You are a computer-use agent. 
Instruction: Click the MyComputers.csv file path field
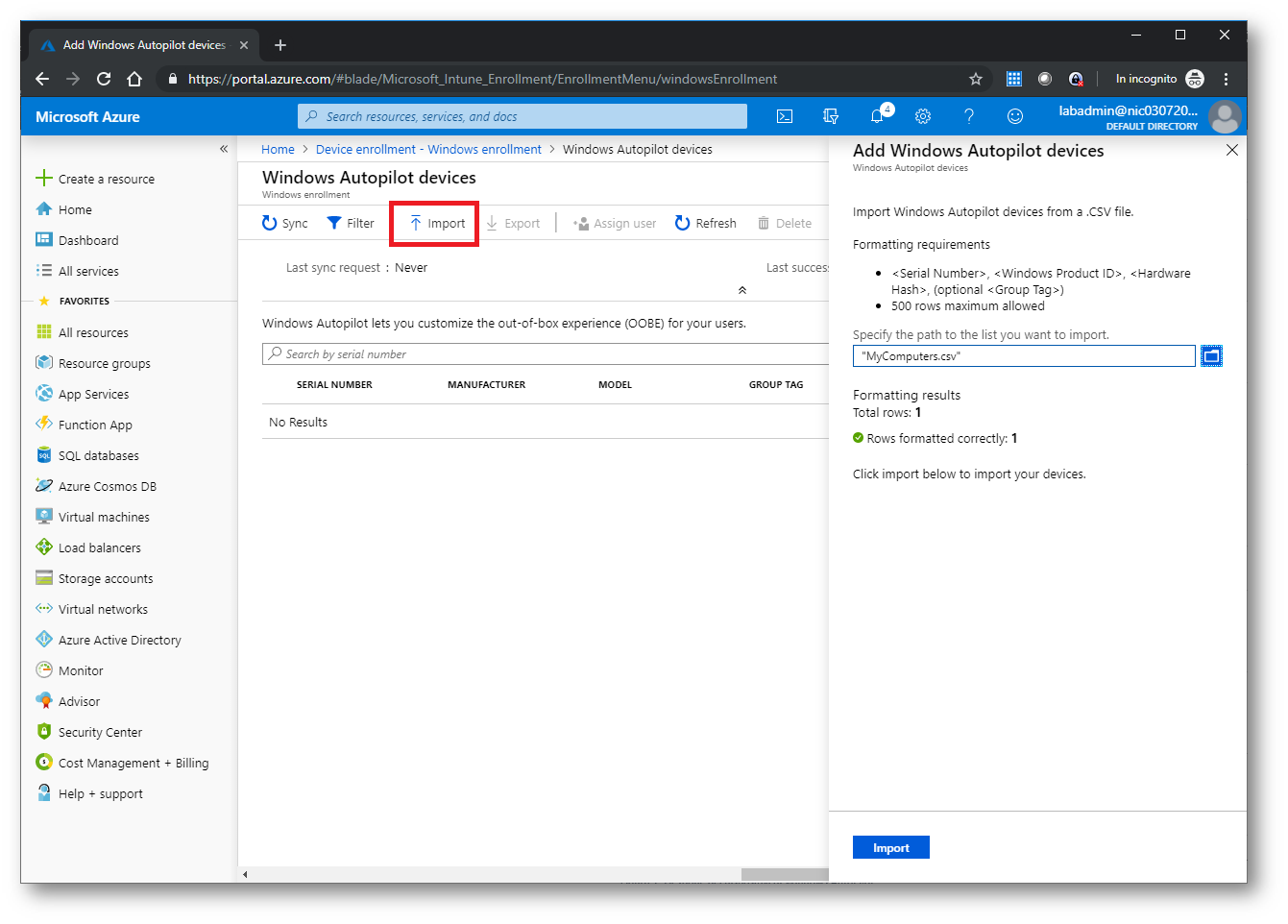tap(1024, 355)
